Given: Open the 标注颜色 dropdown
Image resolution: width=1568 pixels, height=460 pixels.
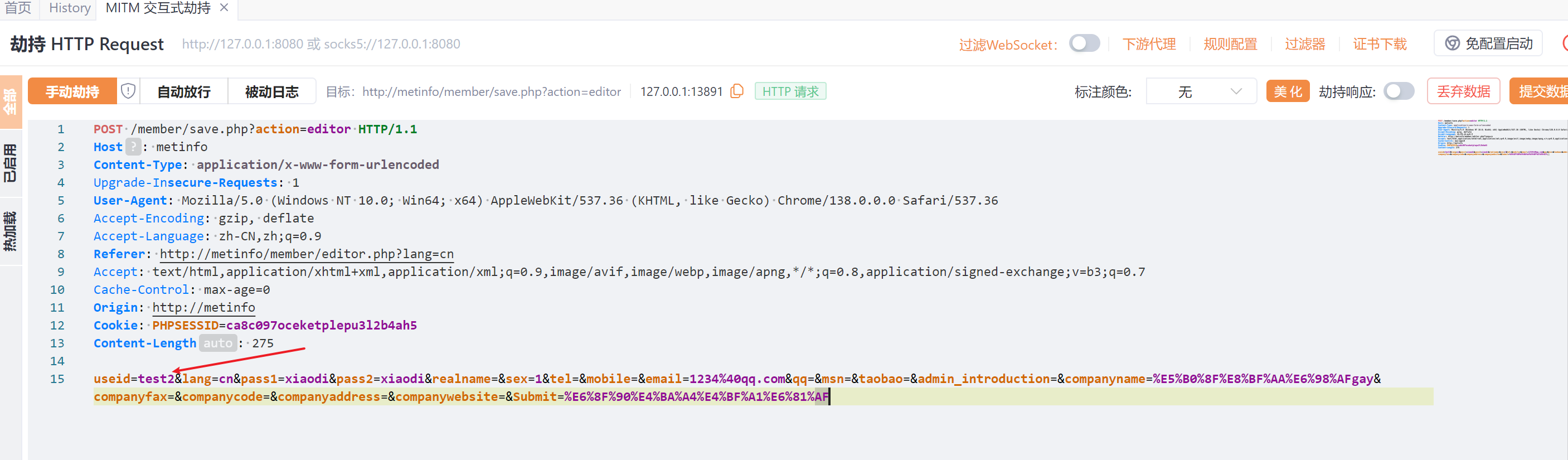Looking at the screenshot, I should point(1200,91).
